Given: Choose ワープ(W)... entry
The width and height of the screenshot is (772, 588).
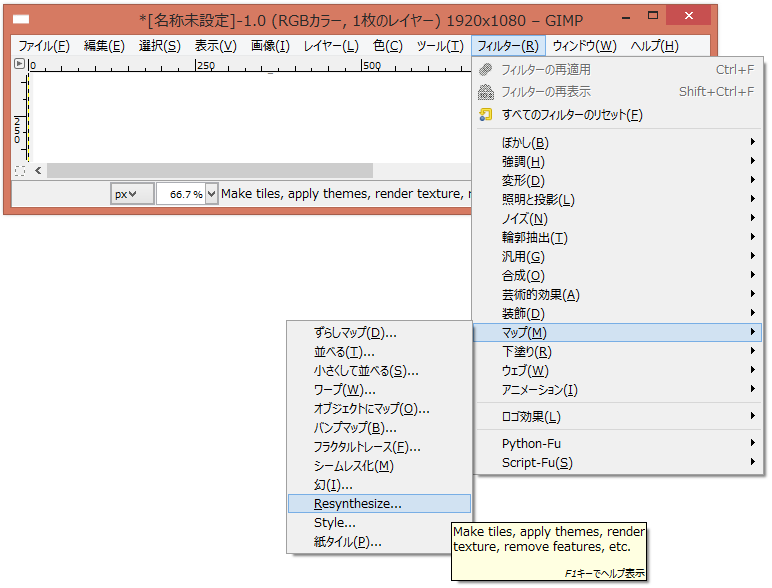Looking at the screenshot, I should [x=379, y=390].
